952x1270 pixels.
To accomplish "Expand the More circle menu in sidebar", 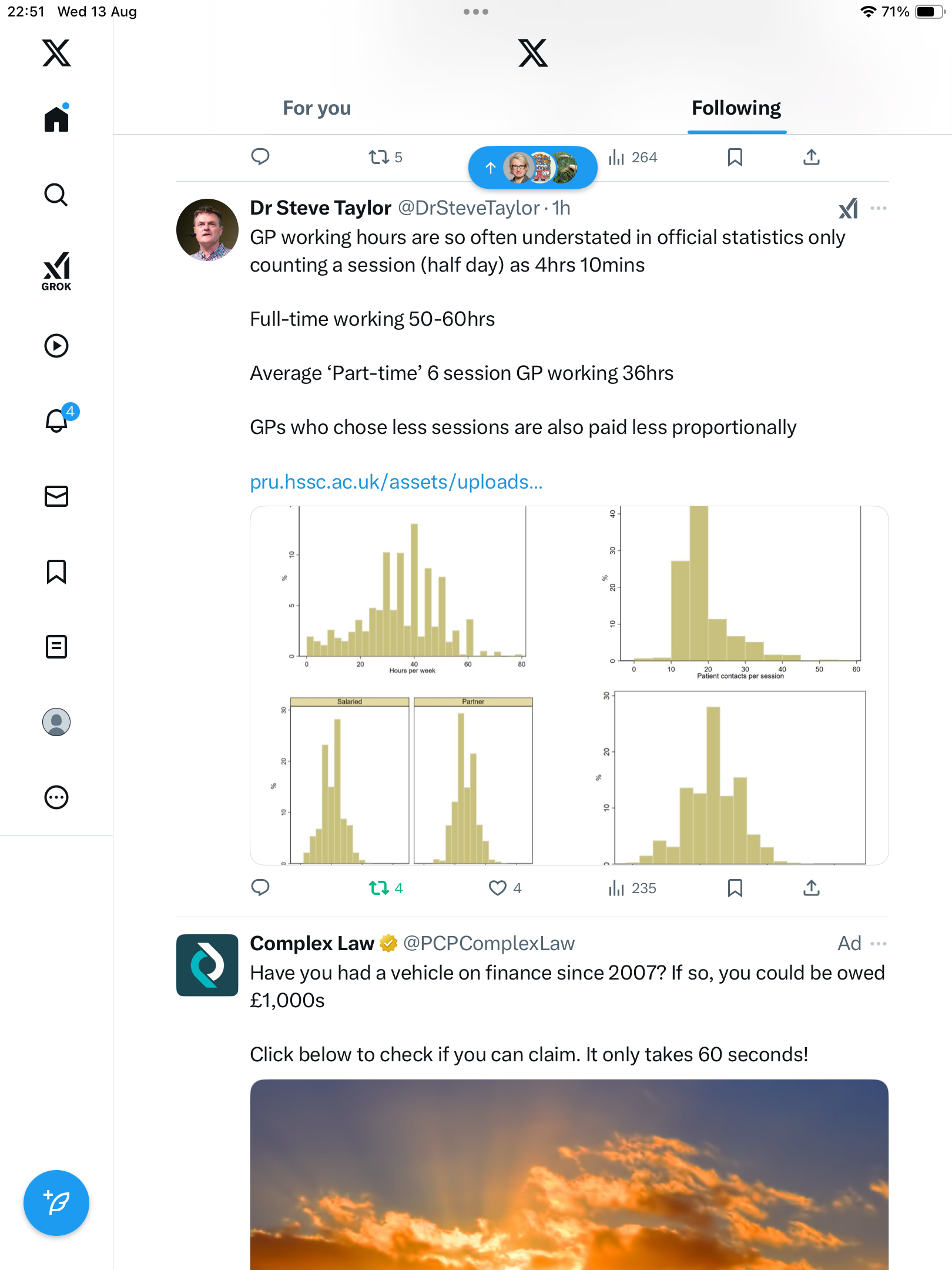I will tap(56, 797).
